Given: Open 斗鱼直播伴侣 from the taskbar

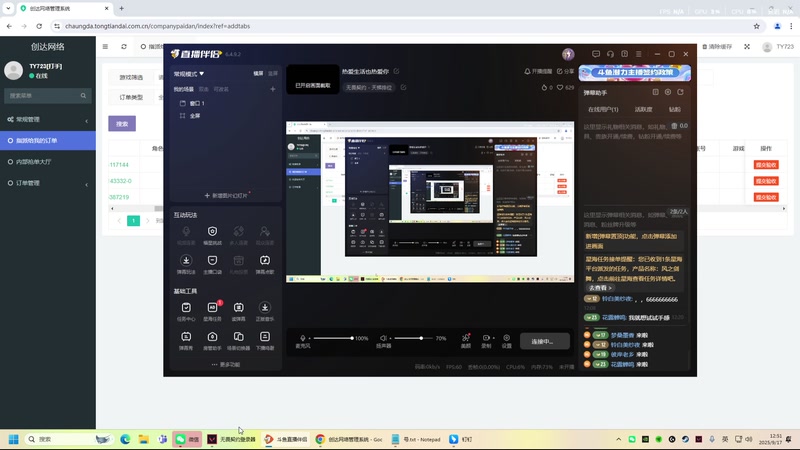Looking at the screenshot, I should pos(286,439).
